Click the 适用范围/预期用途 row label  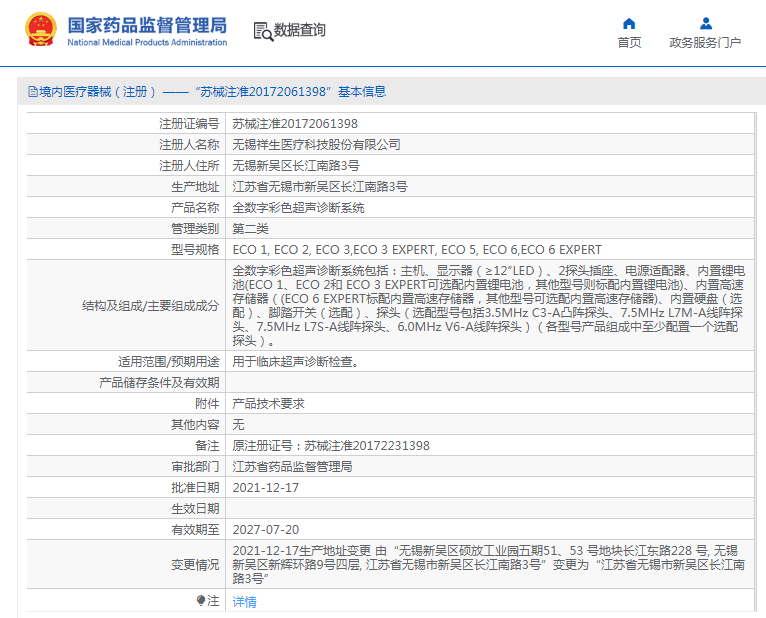(169, 362)
